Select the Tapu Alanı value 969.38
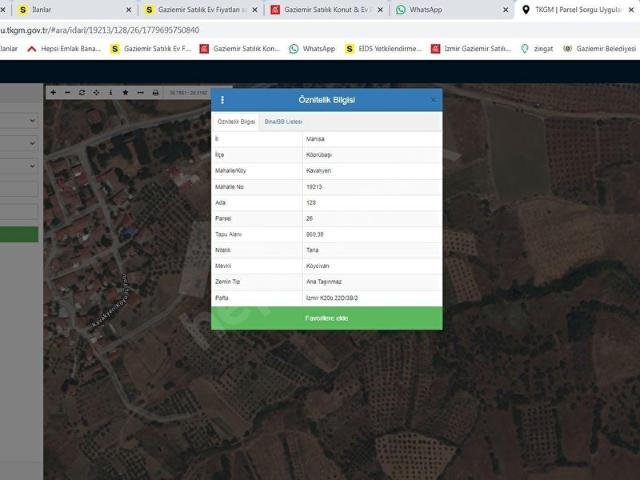This screenshot has width=640, height=480. pos(315,235)
